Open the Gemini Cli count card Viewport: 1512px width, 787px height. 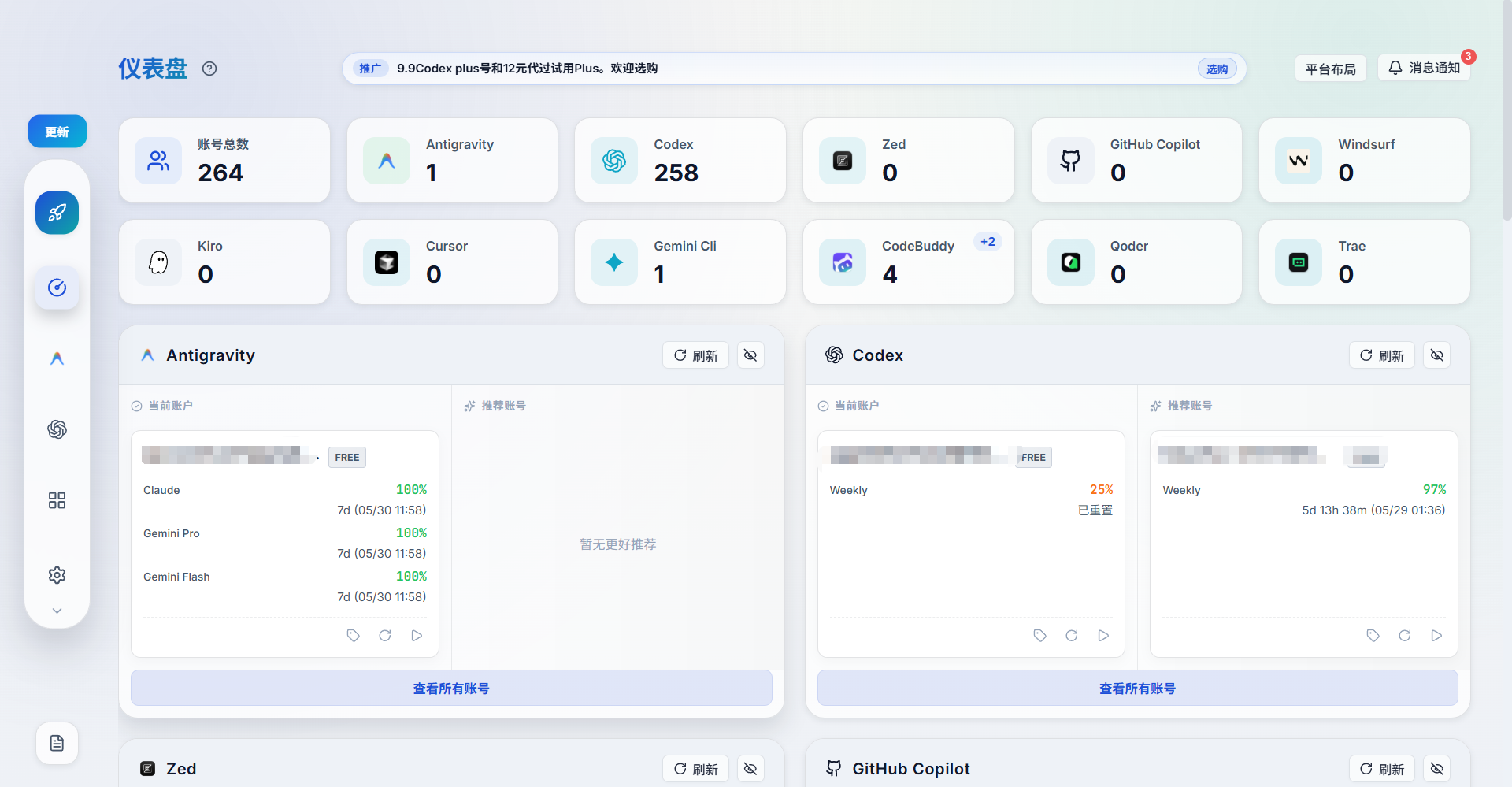pyautogui.click(x=680, y=262)
